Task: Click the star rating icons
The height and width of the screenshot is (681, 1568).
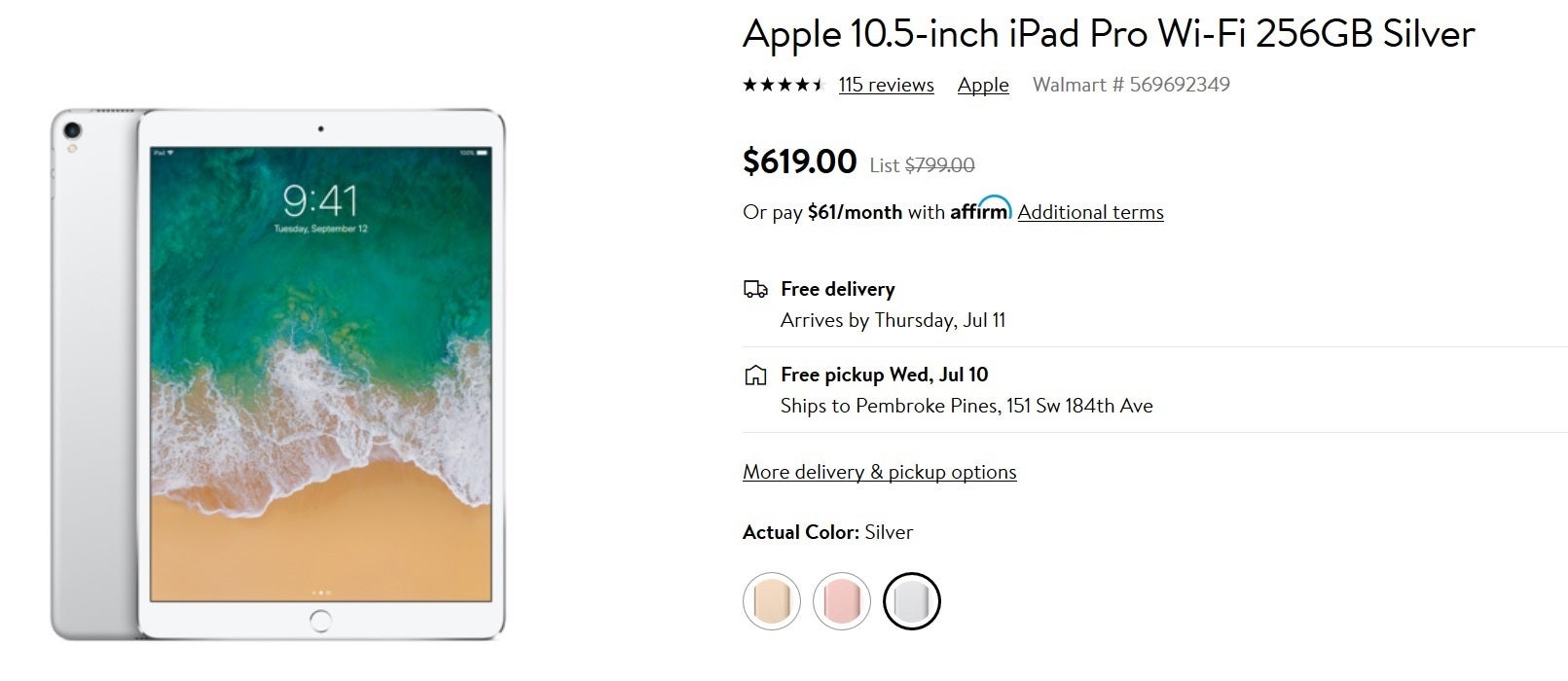Action: point(784,85)
